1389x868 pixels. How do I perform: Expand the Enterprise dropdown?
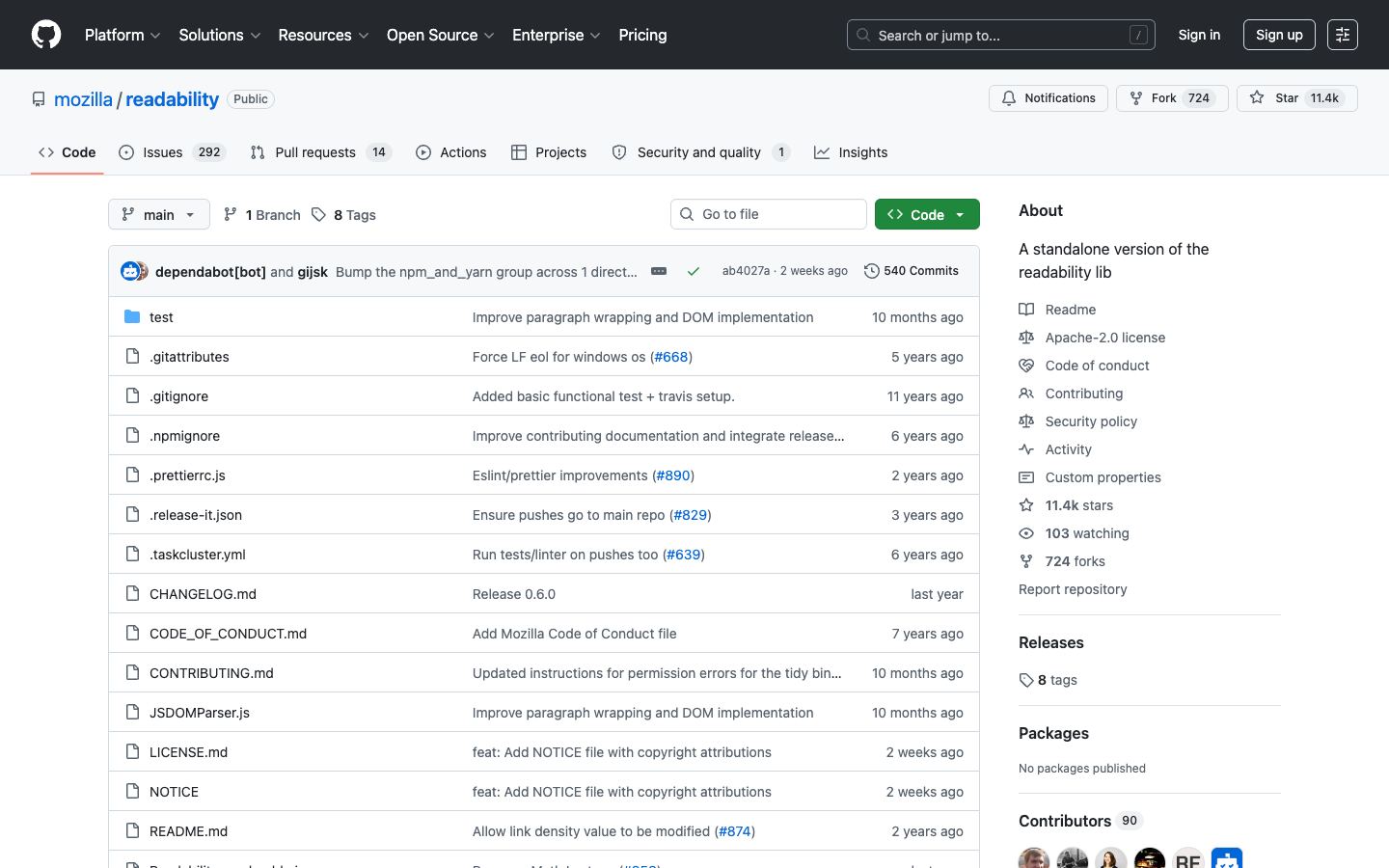pyautogui.click(x=557, y=35)
